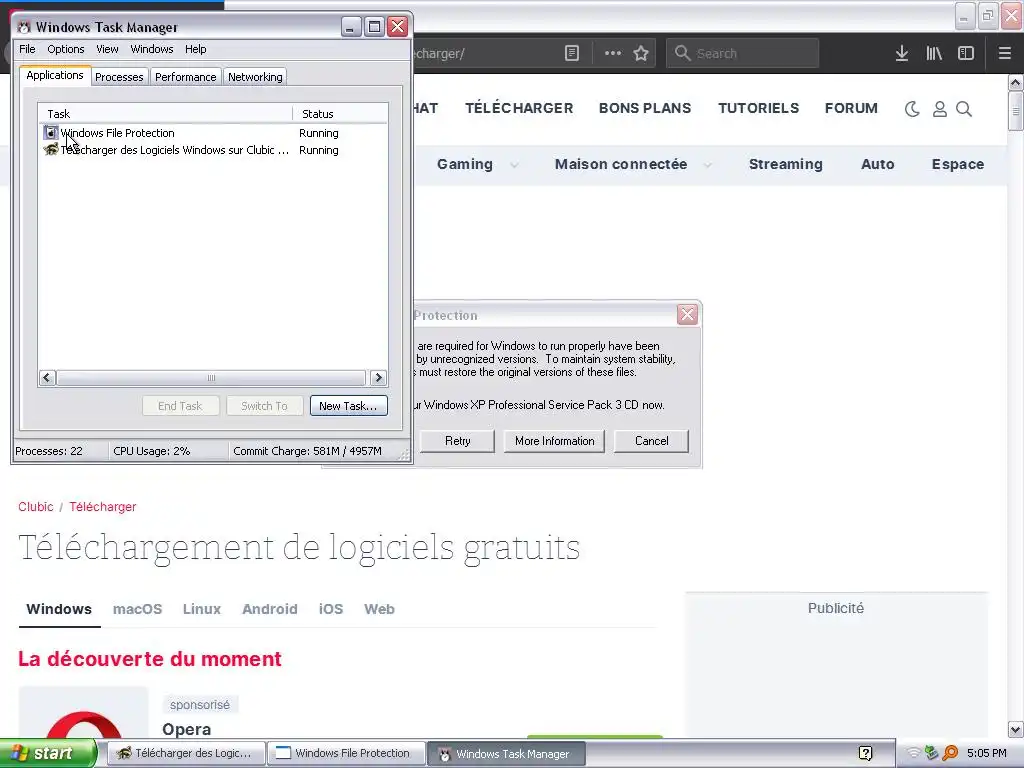Open the Windows menu in Task Manager
Screen dimensions: 1024x768
coord(152,49)
